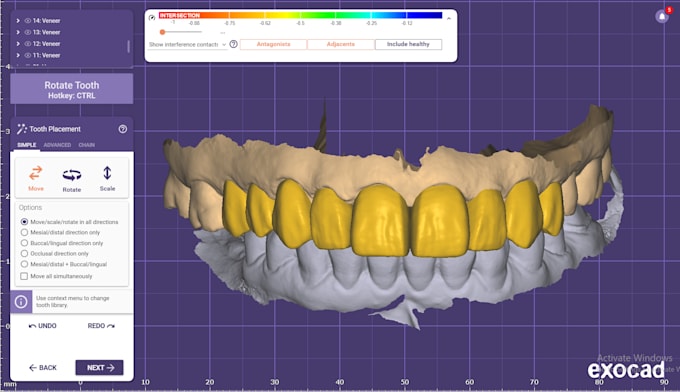Click the info icon beside context menu hint
The width and height of the screenshot is (680, 392).
(x=21, y=302)
